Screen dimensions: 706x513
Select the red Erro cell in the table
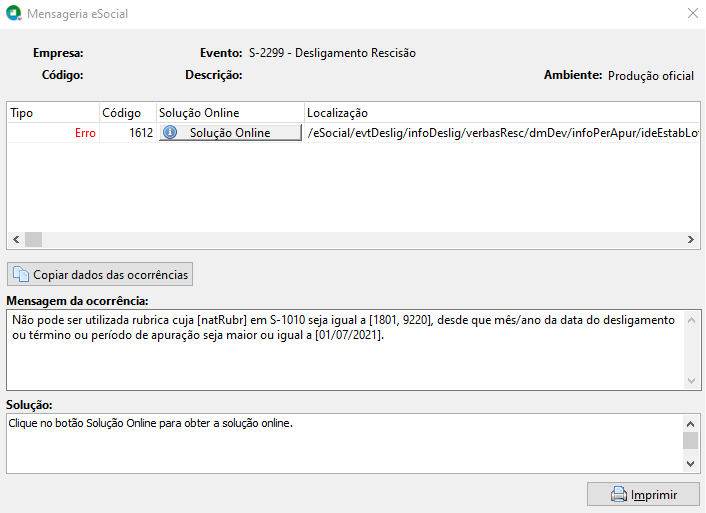[85, 133]
